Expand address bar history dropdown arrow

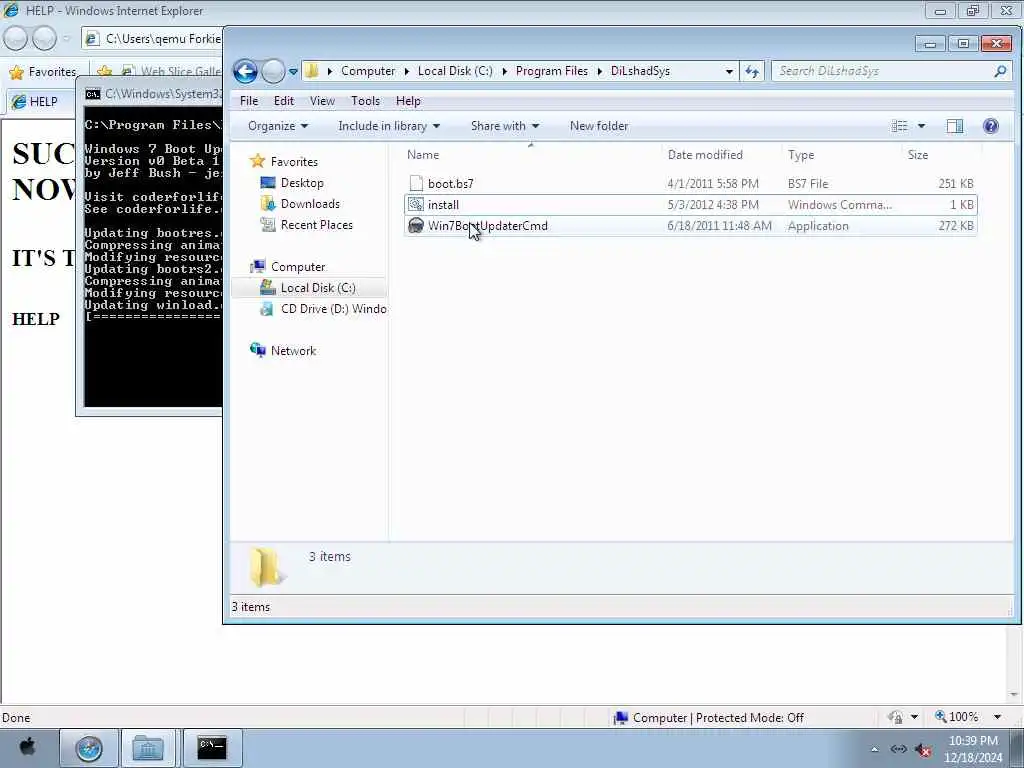coord(729,71)
